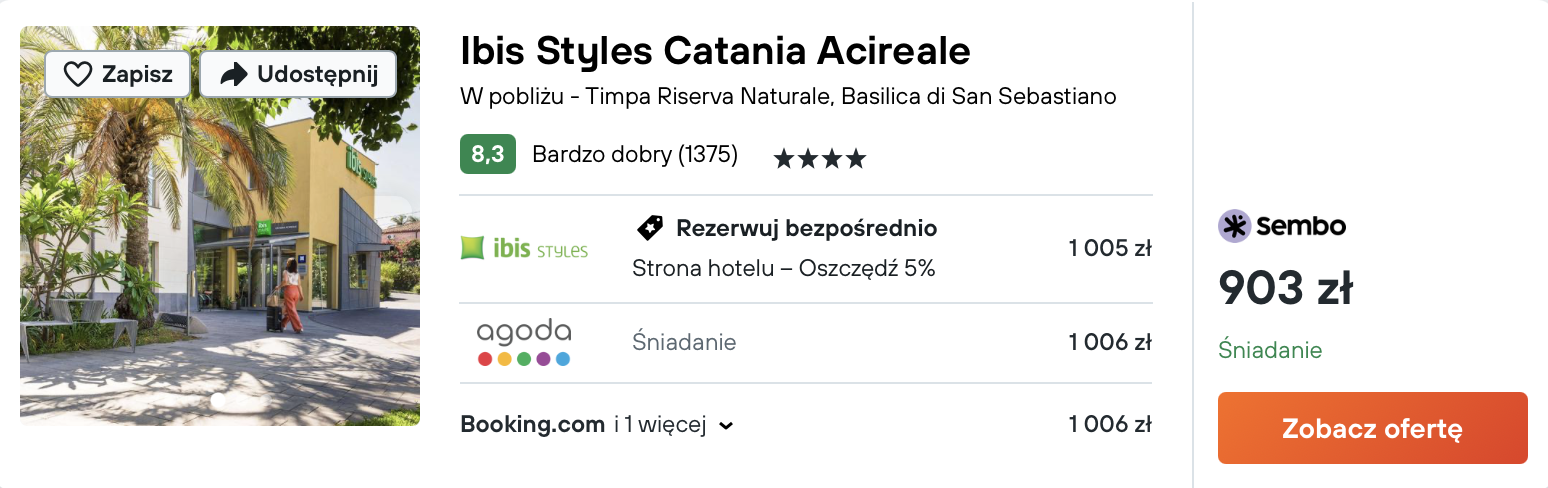Open the Booking.com offers row
The image size is (1548, 488).
tap(806, 424)
